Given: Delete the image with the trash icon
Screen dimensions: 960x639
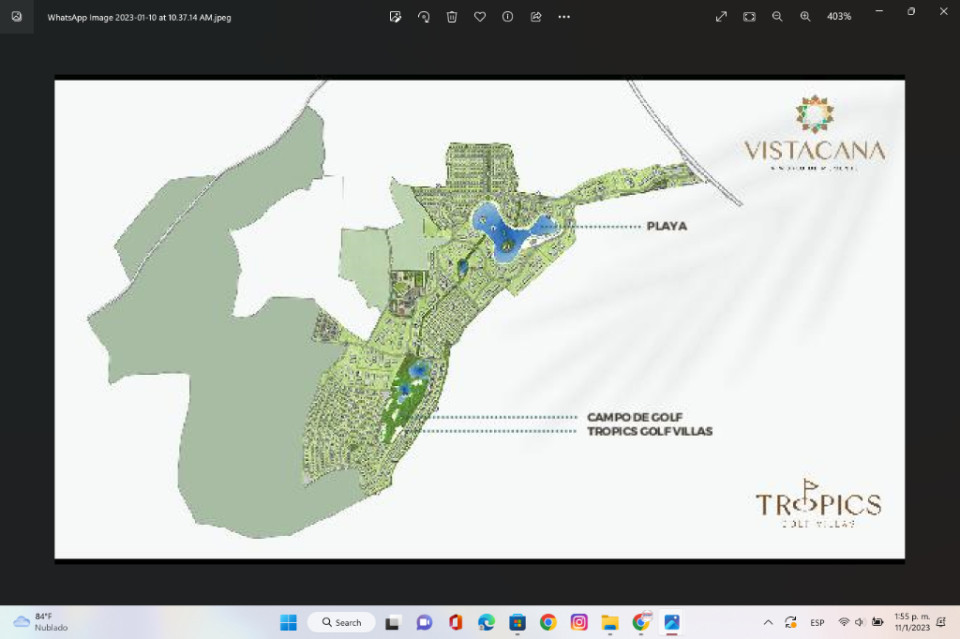Looking at the screenshot, I should 452,17.
